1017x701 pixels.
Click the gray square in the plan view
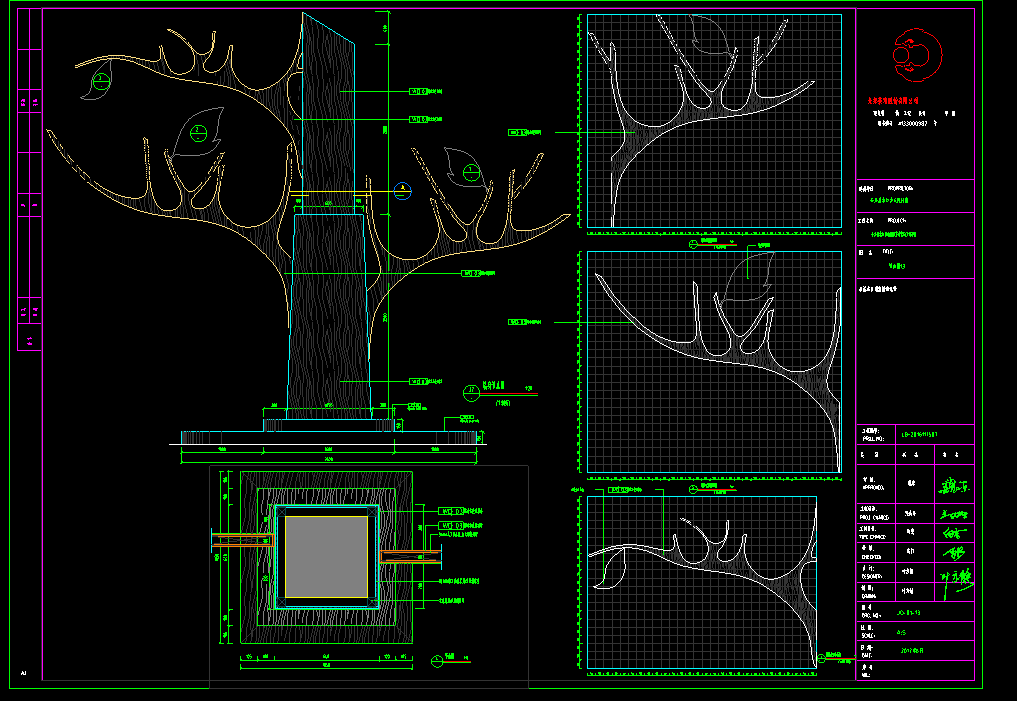pos(326,556)
